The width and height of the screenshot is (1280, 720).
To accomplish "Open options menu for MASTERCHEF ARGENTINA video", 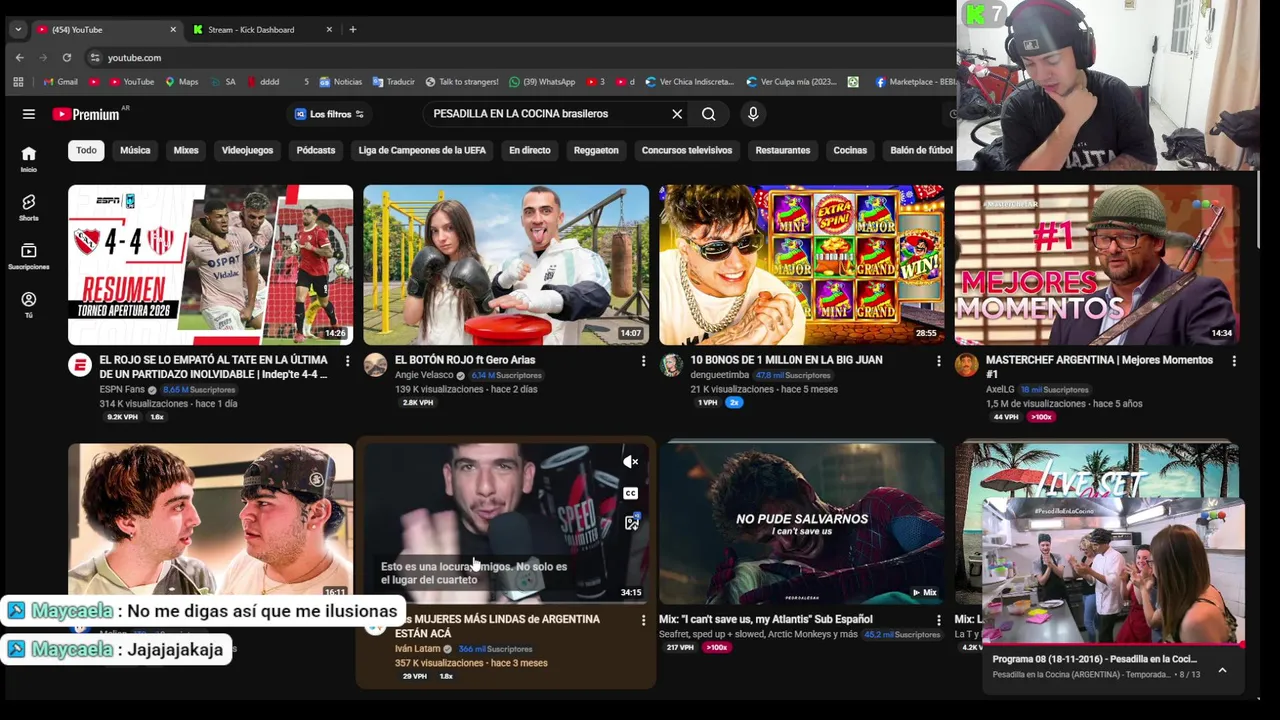I will pos(1234,361).
